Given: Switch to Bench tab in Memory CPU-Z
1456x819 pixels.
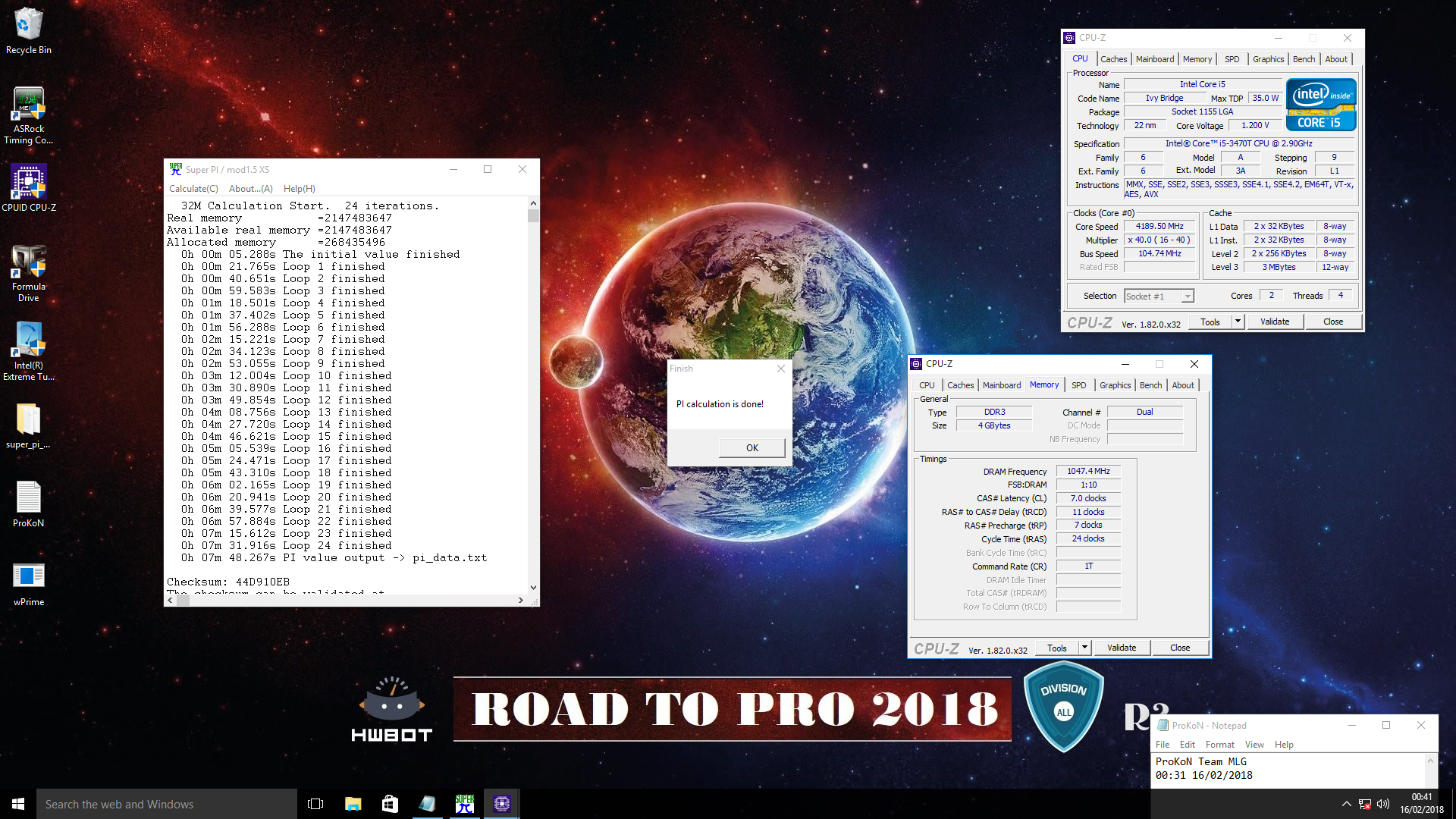Looking at the screenshot, I should (1150, 385).
